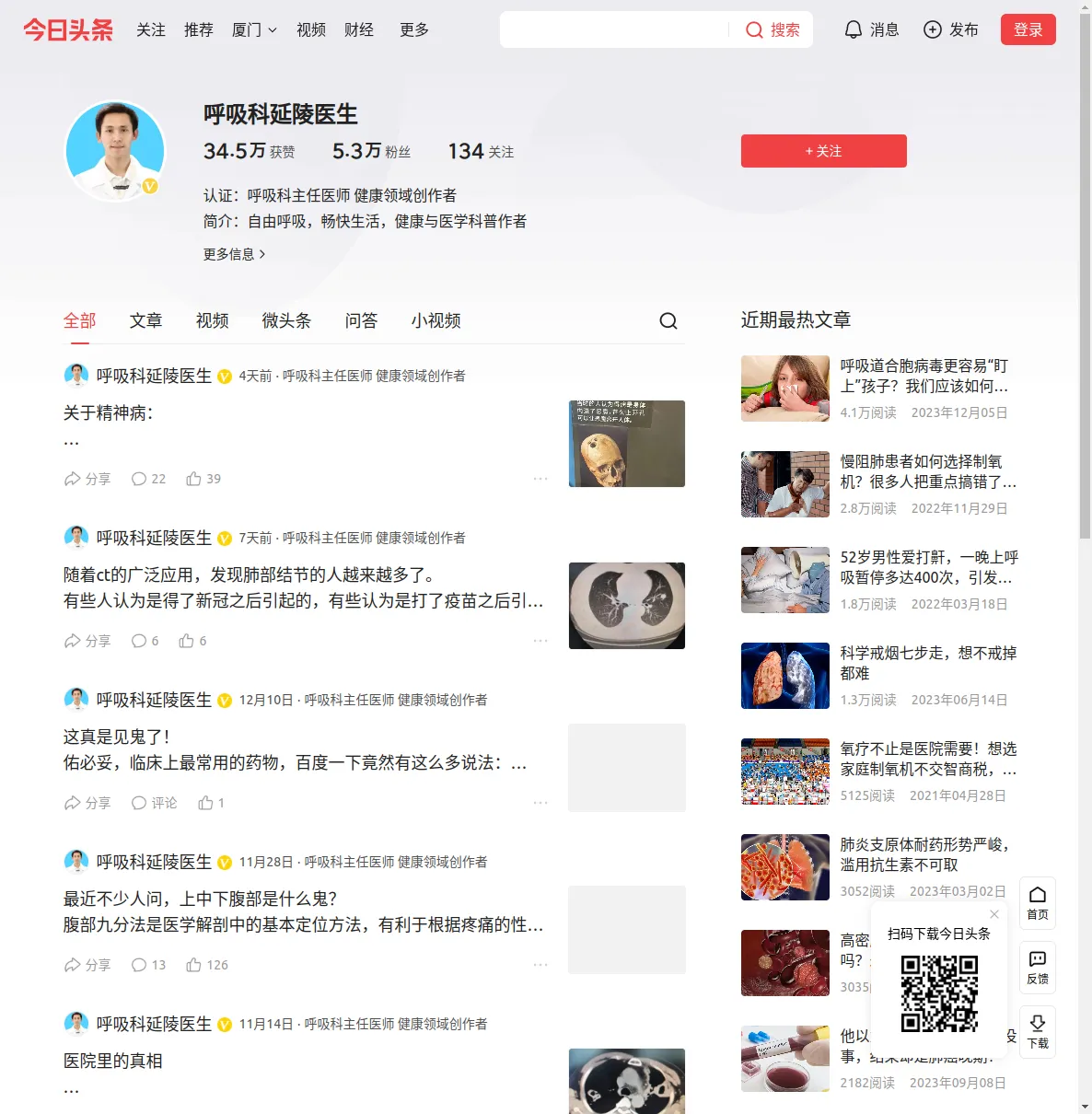
Task: Click the 34.5万 获赞 stat
Action: (250, 151)
